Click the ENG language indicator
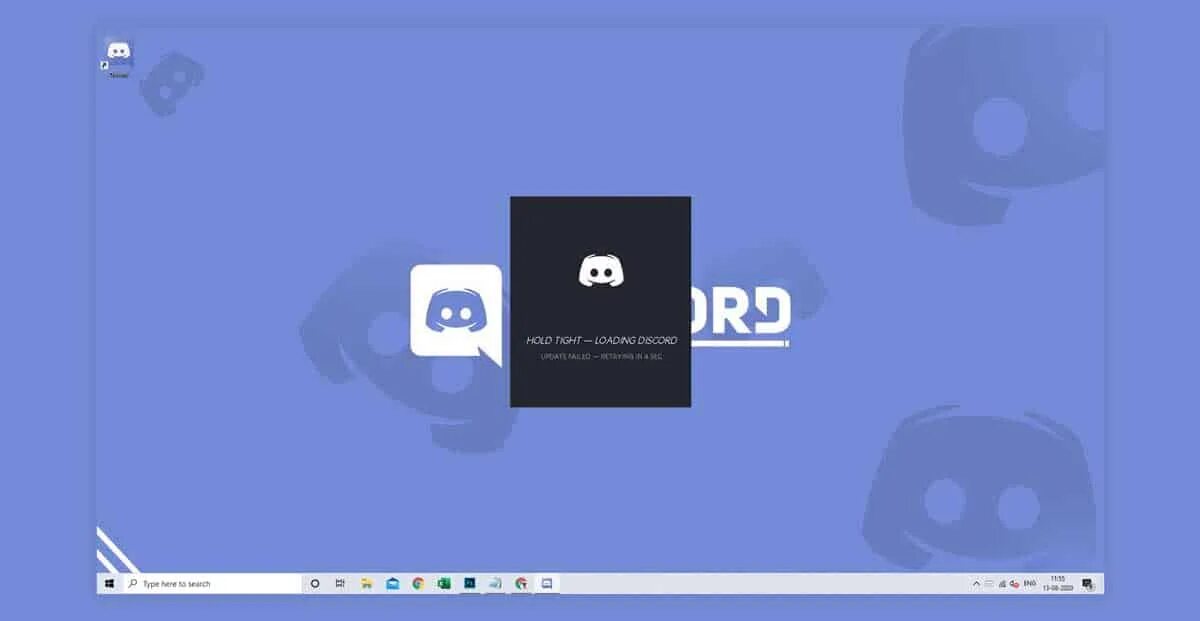This screenshot has height=621, width=1200. [x=1030, y=583]
